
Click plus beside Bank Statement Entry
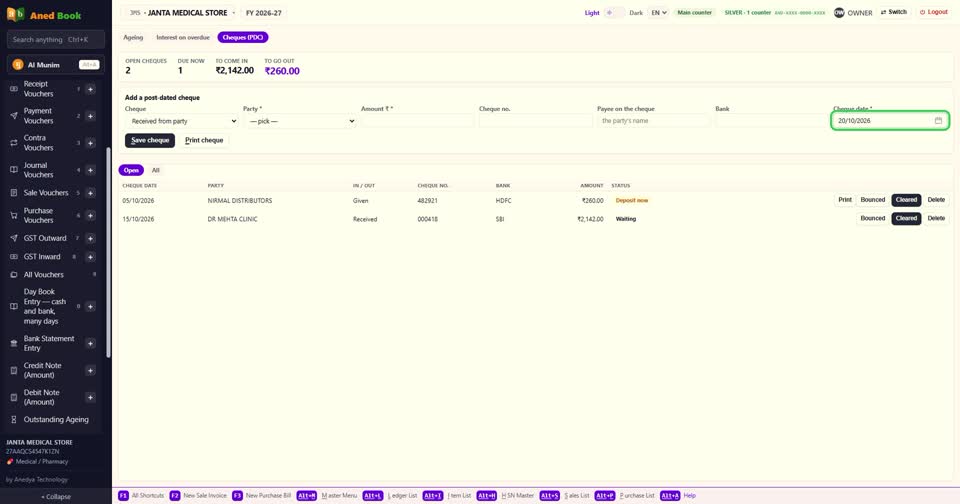point(91,344)
